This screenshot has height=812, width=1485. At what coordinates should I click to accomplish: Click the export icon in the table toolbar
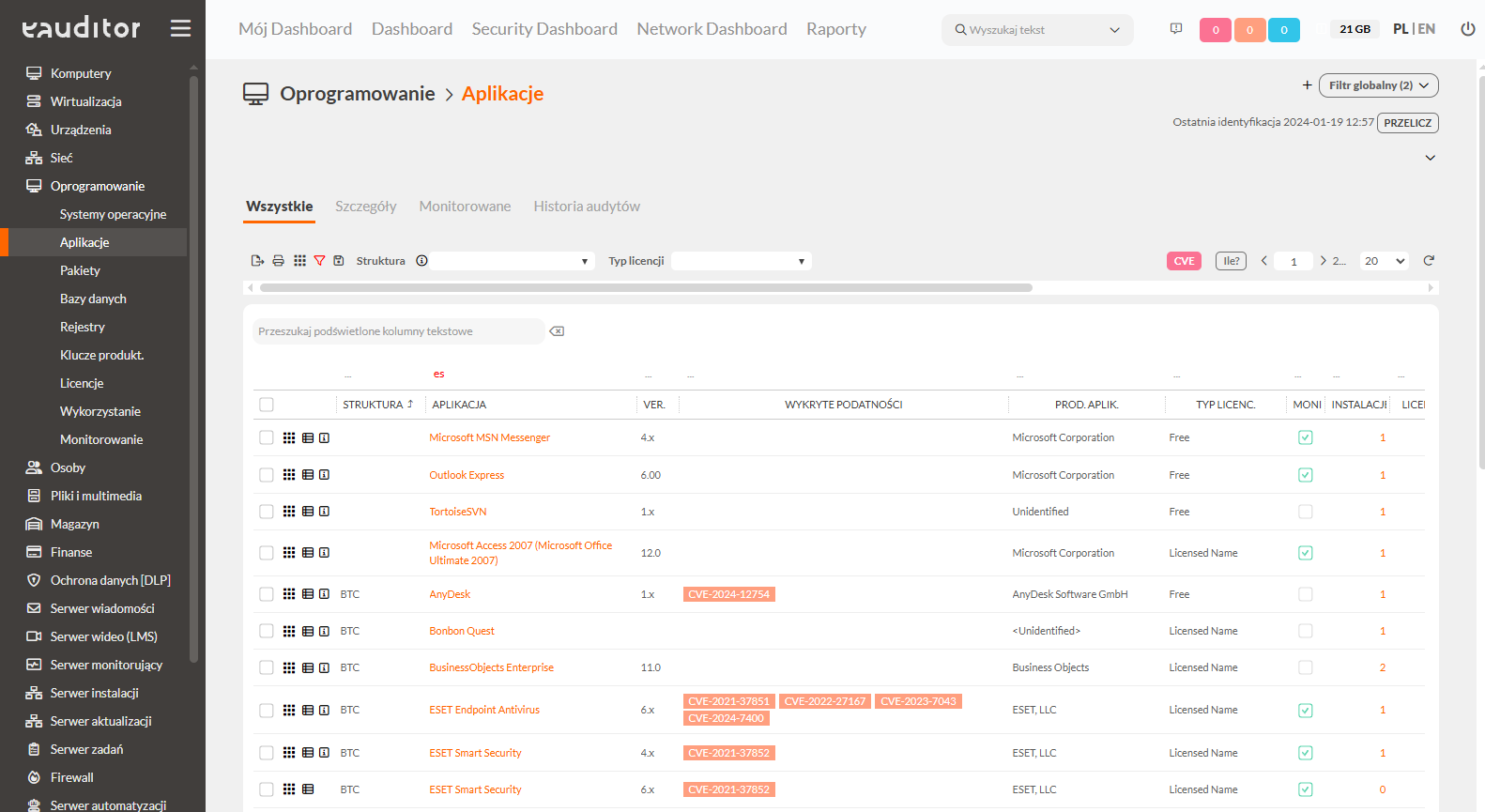point(257,261)
